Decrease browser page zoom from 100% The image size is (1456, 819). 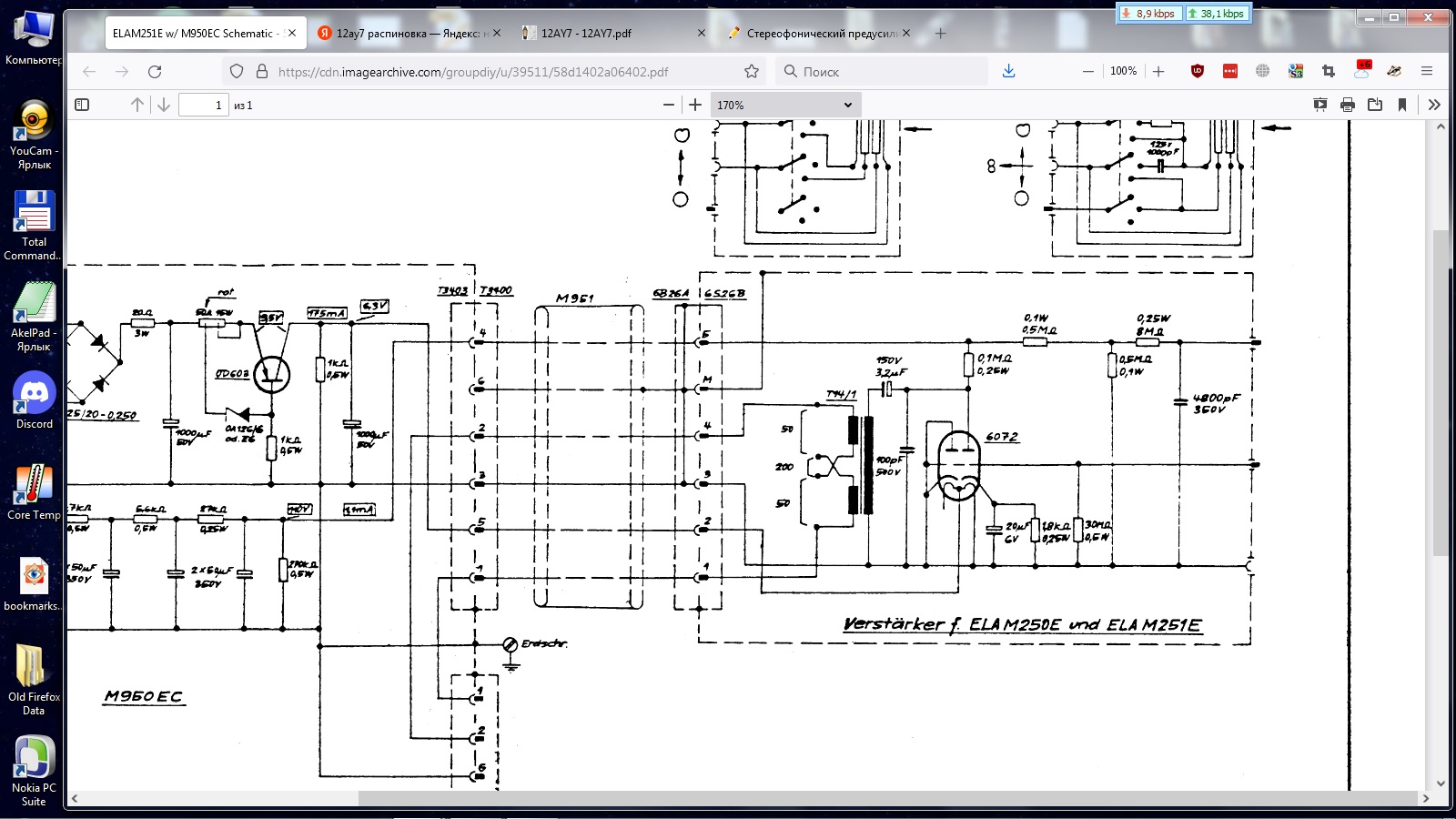[1087, 71]
